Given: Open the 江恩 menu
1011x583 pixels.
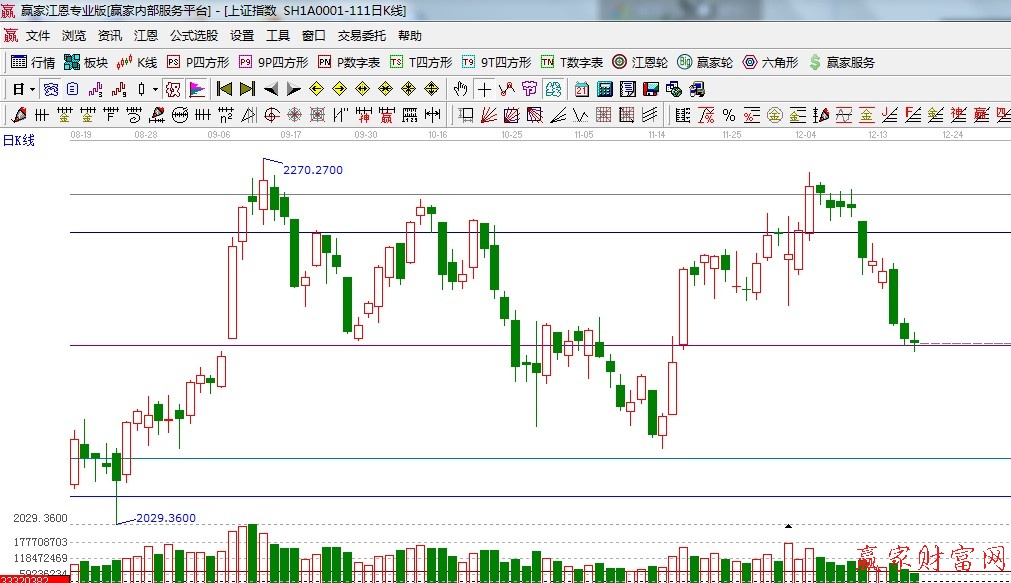Looking at the screenshot, I should (x=146, y=36).
